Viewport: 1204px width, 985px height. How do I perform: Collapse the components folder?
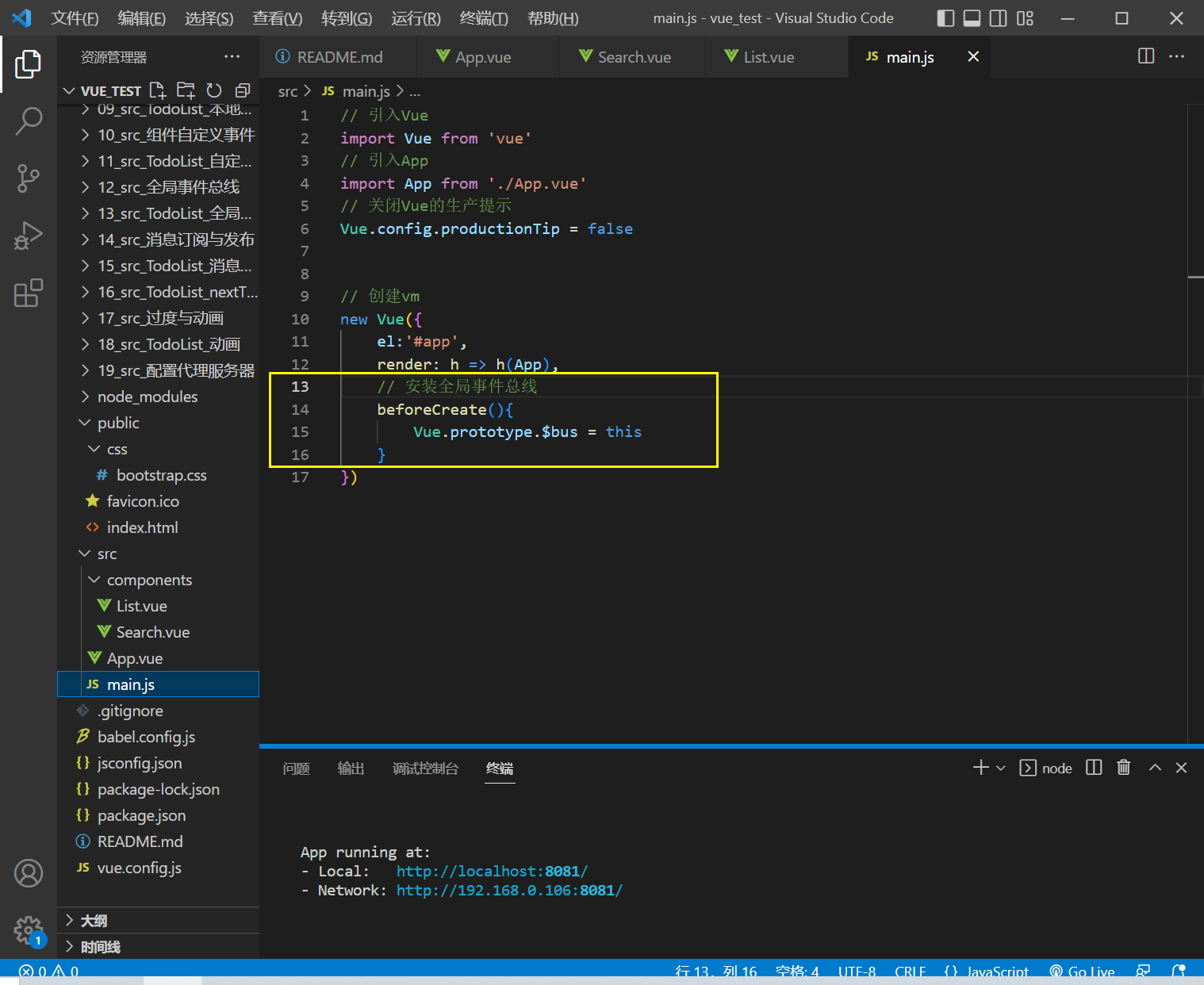click(159, 580)
